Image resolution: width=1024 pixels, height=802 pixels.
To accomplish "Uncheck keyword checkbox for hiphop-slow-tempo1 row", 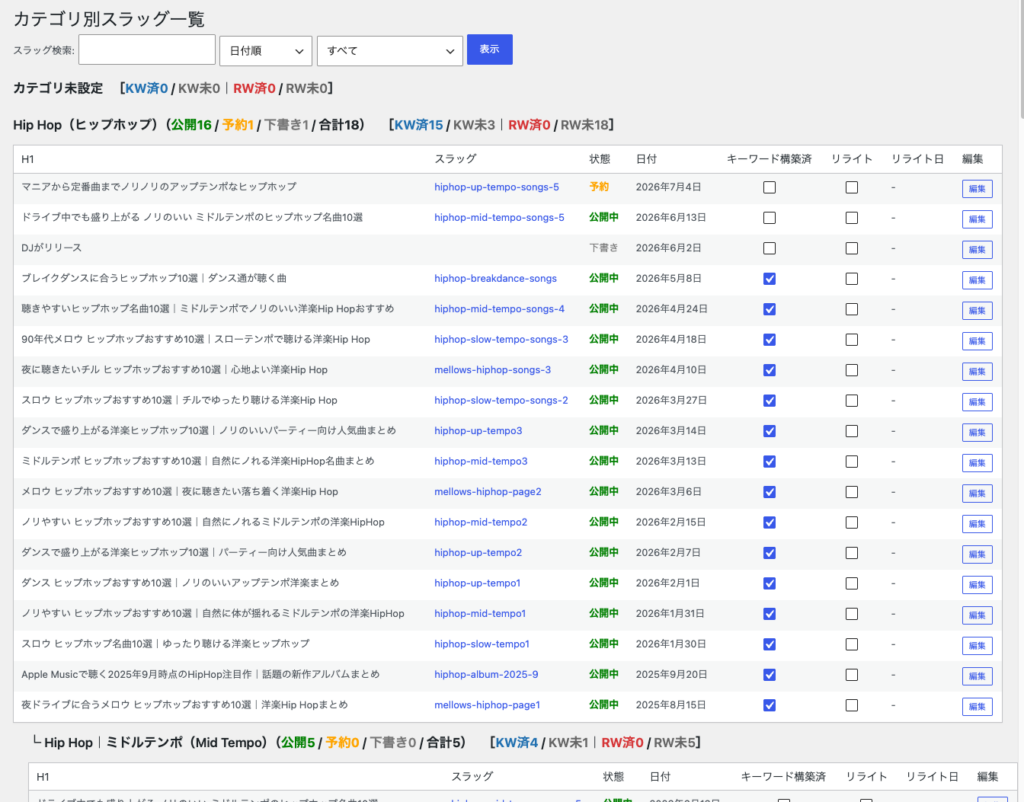I will (769, 645).
